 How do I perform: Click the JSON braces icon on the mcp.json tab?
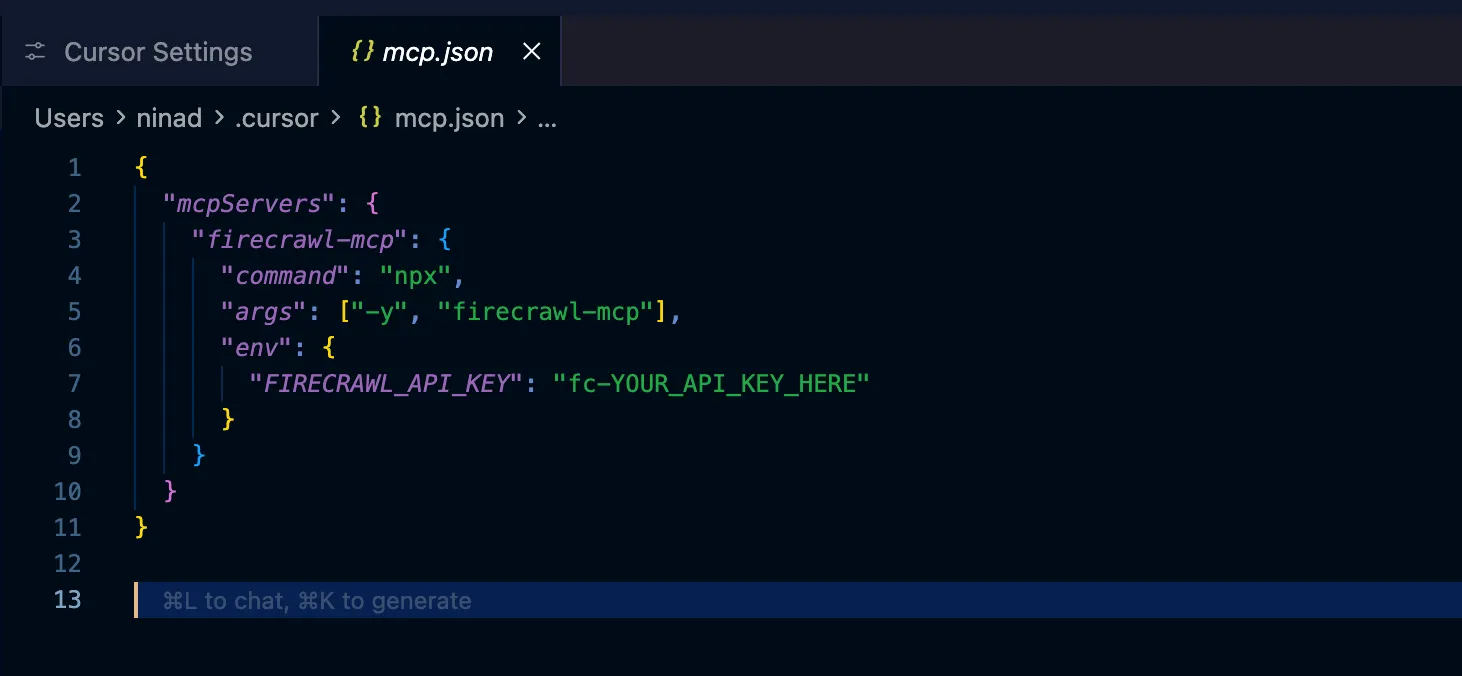(365, 51)
